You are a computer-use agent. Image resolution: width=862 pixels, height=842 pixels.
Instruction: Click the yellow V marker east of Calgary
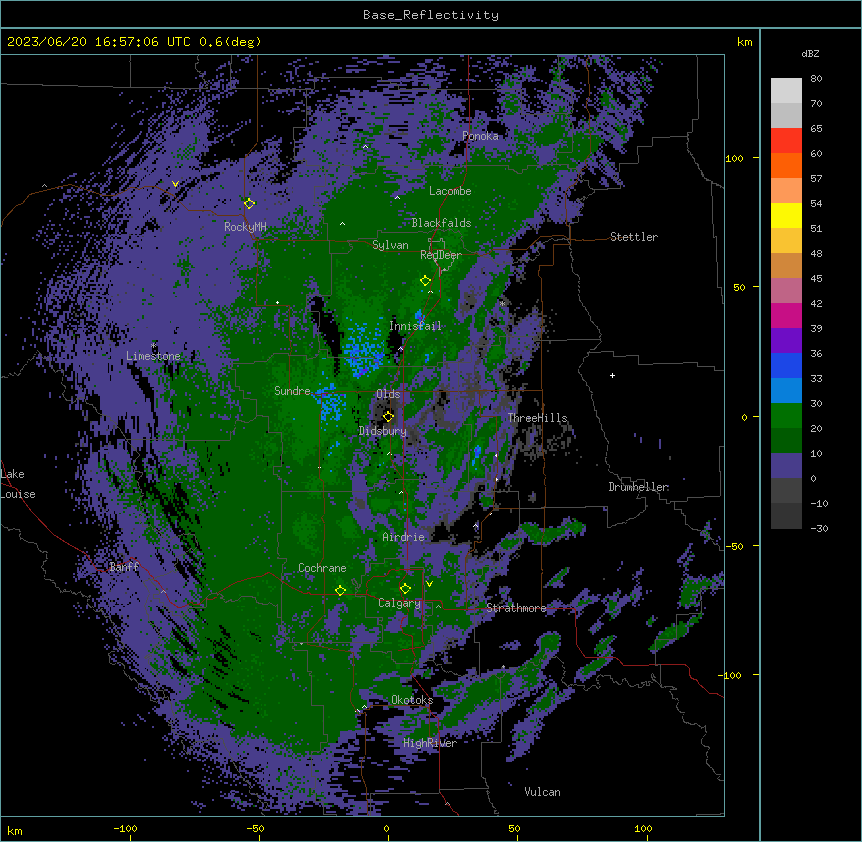(429, 584)
